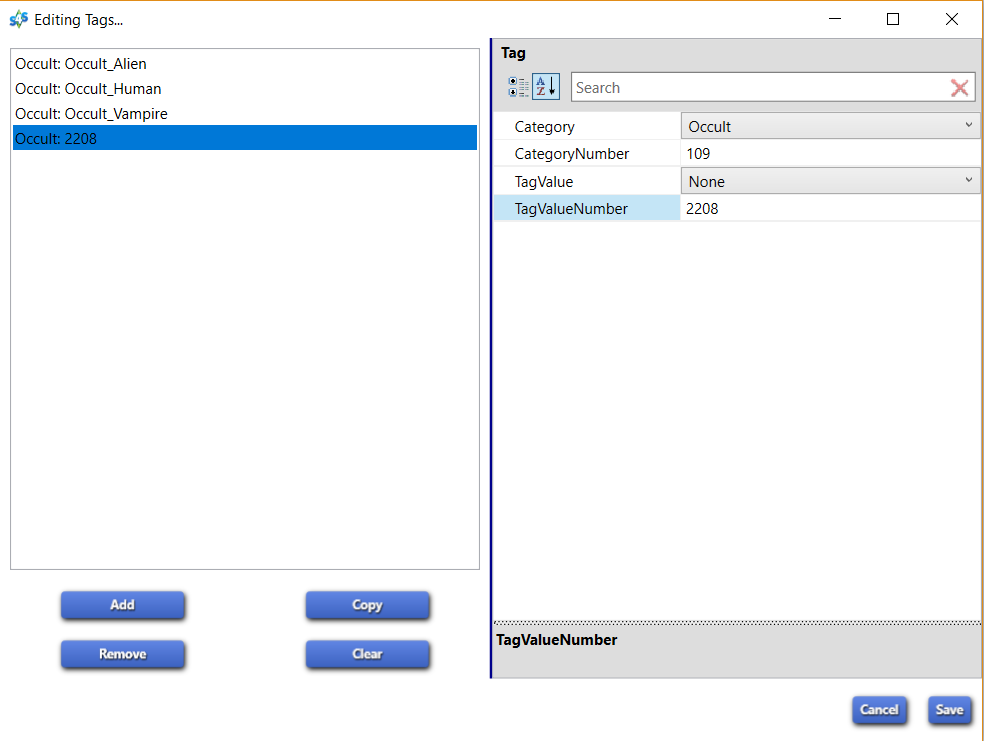Add a new tag
984x741 pixels.
point(122,605)
